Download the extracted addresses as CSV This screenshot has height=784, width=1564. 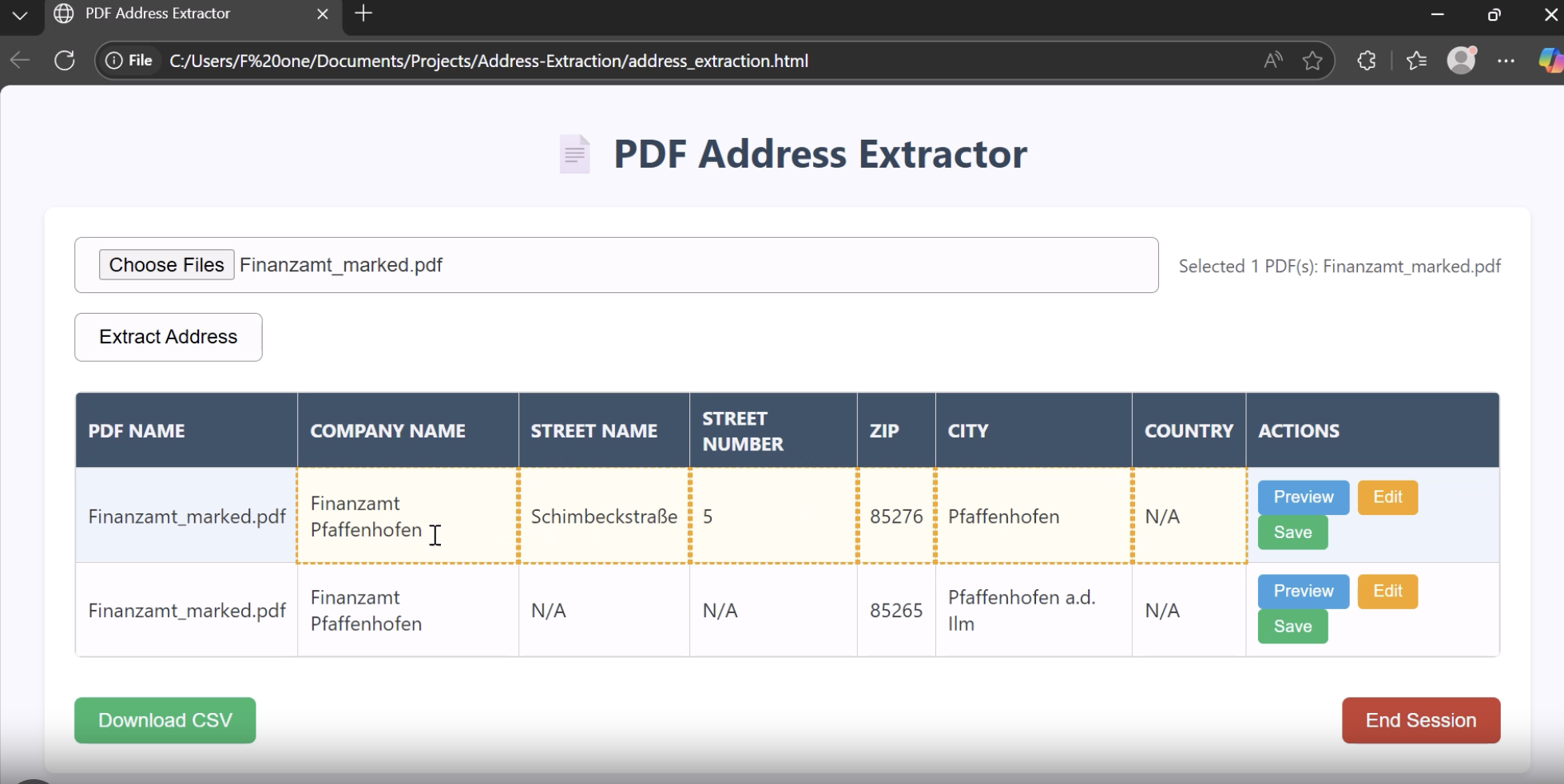click(165, 719)
